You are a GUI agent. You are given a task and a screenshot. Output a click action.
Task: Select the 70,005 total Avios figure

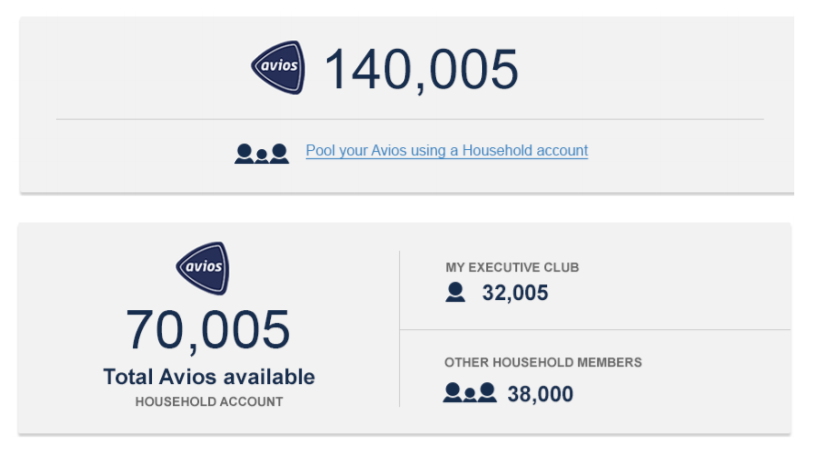[x=208, y=330]
